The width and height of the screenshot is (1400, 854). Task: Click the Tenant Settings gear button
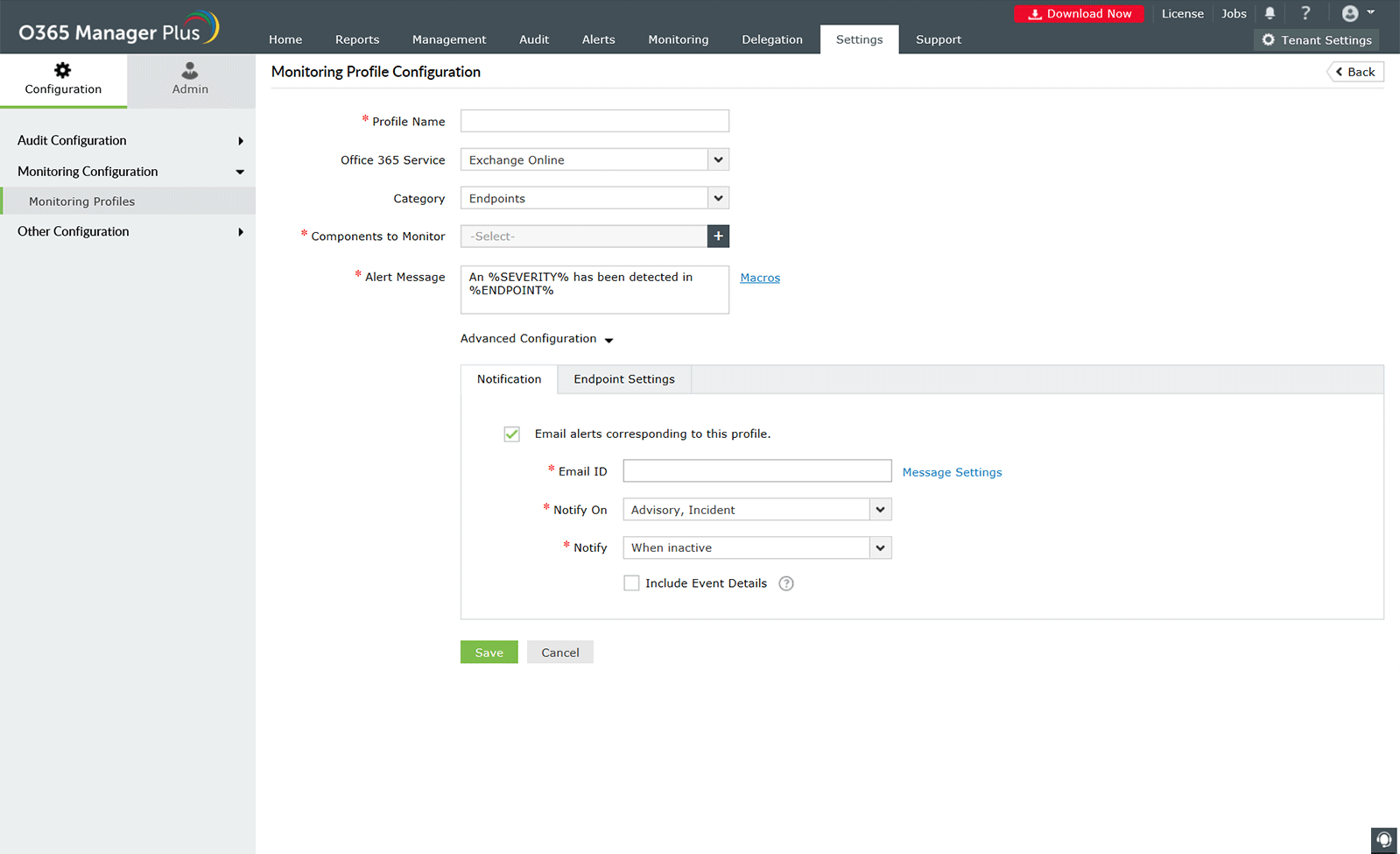coord(1317,39)
